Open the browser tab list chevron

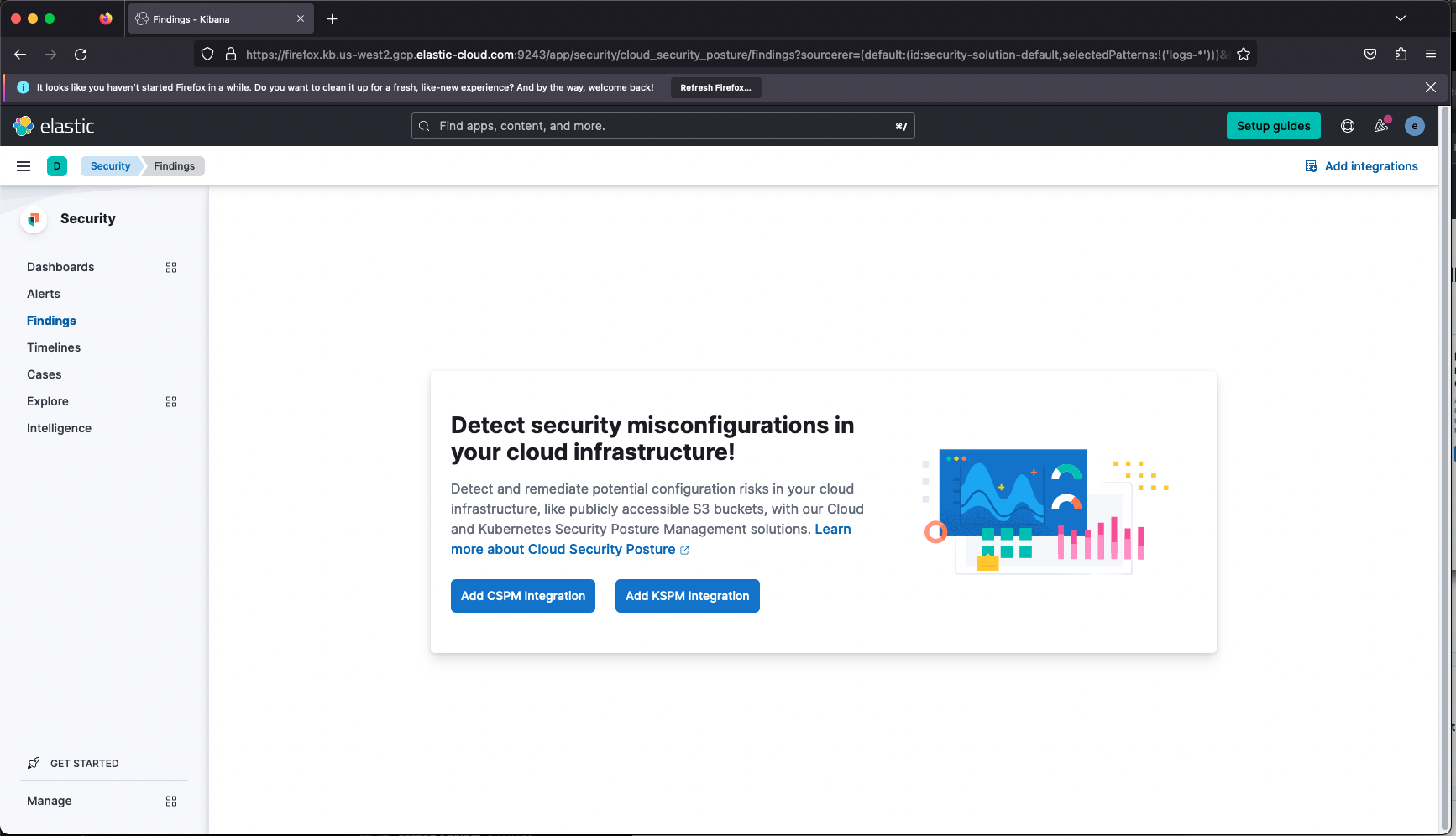pyautogui.click(x=1400, y=18)
